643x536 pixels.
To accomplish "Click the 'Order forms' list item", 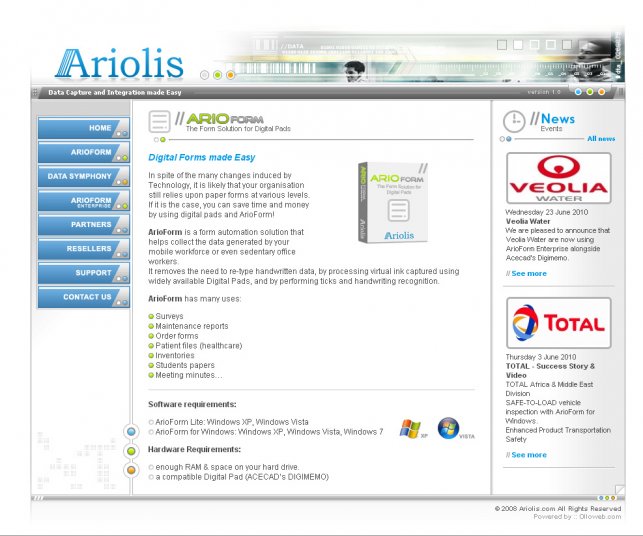I will click(x=177, y=336).
